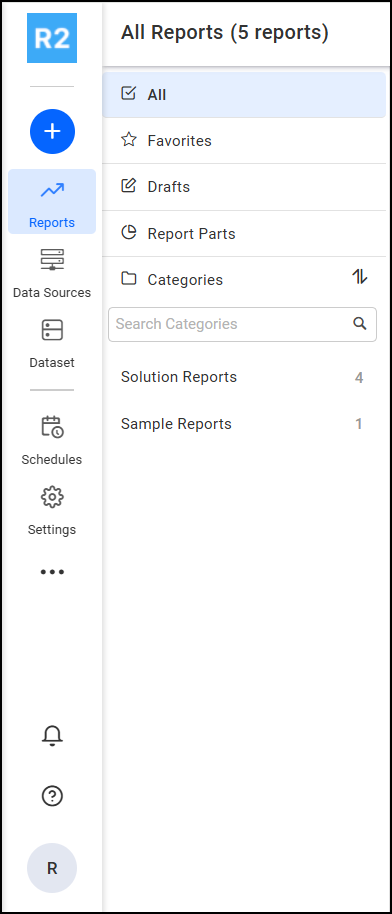
Task: Open the help question mark icon
Action: (52, 796)
